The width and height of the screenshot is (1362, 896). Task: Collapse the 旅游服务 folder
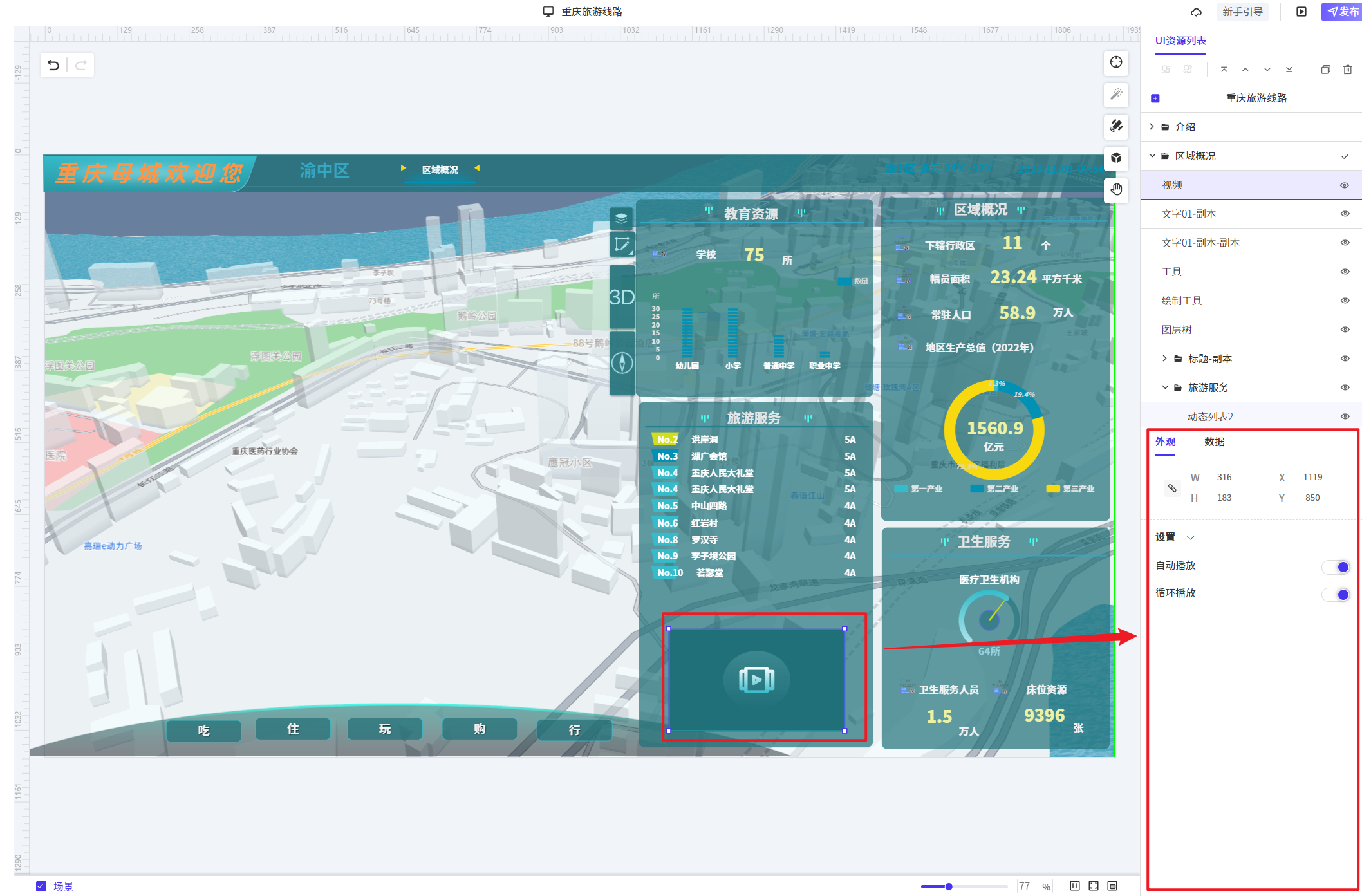[1164, 387]
